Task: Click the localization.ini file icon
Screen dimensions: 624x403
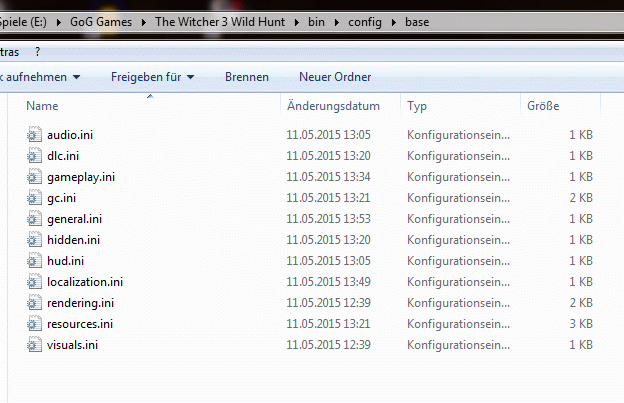Action: tap(34, 282)
